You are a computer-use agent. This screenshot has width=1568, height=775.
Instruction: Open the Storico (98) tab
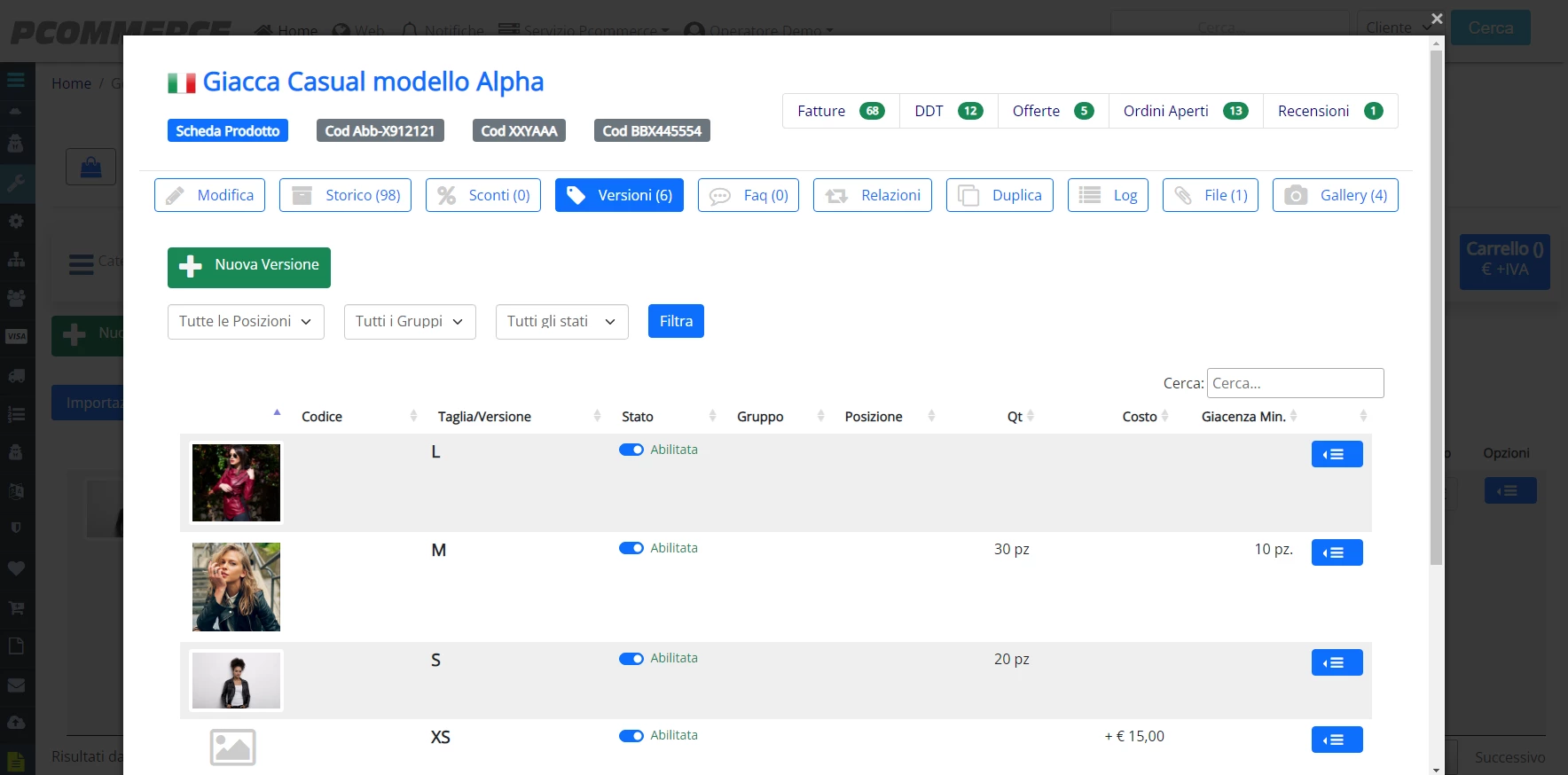click(345, 195)
